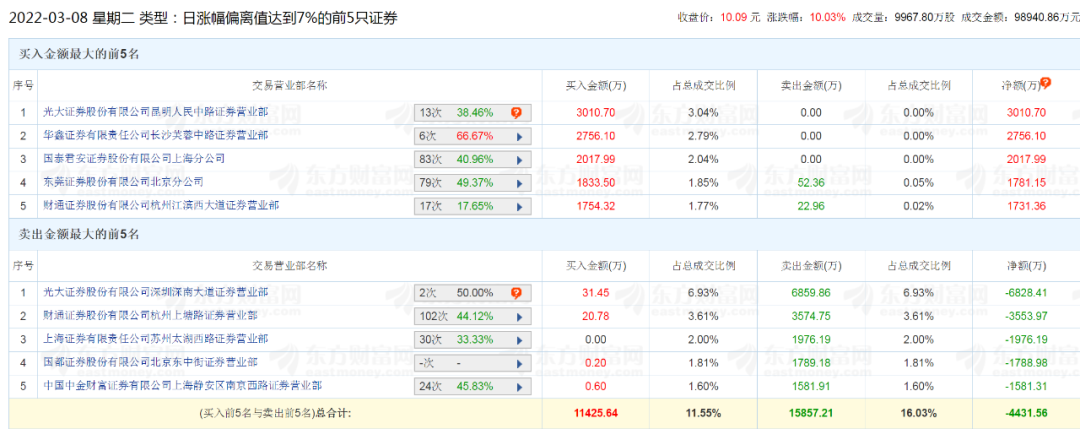This screenshot has width=1080, height=429.
Task: Select sell amount 52.36 cell
Action: (x=811, y=182)
